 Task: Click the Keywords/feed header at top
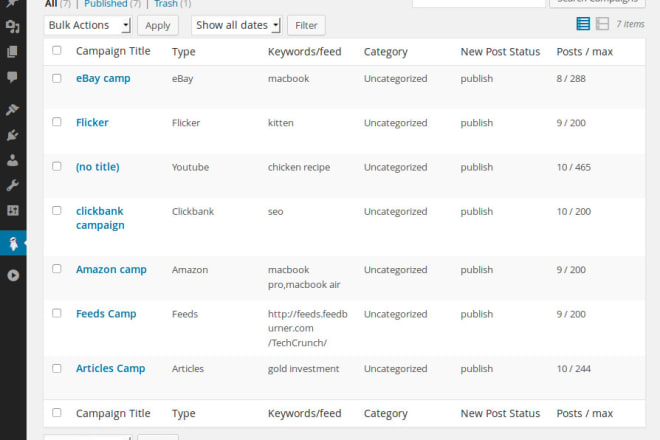[x=305, y=52]
